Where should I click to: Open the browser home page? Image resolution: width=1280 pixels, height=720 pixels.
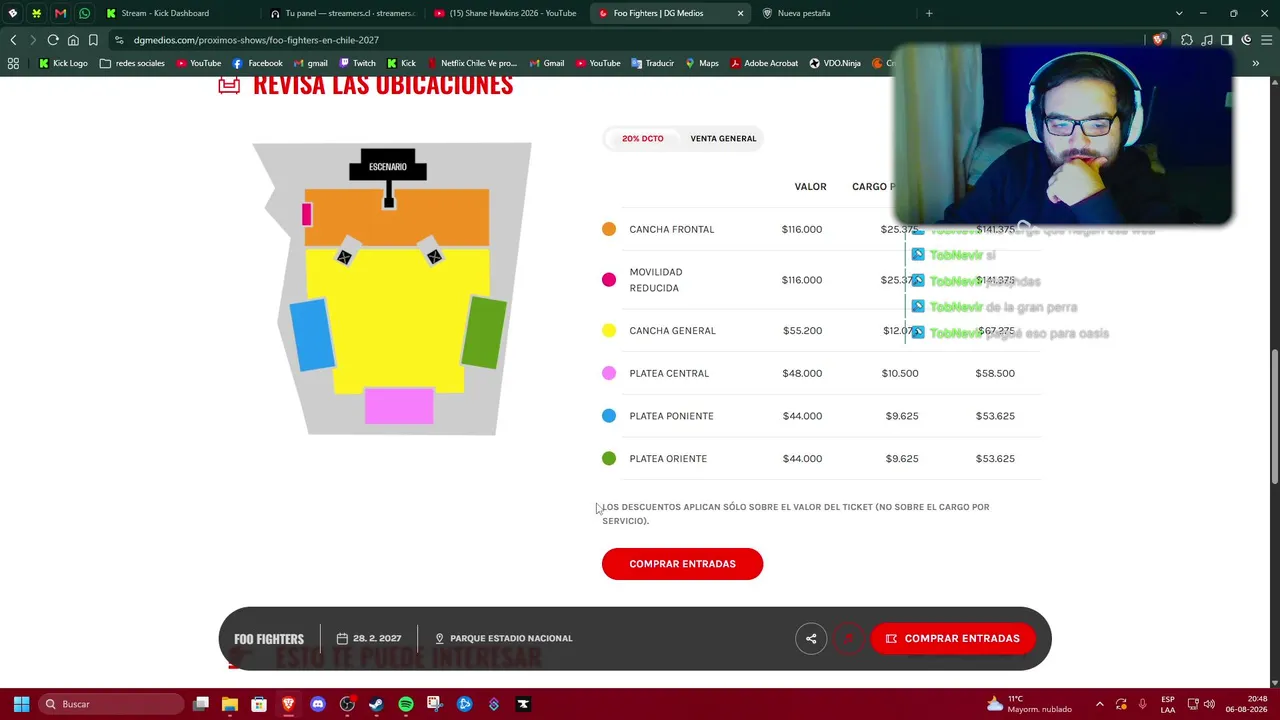tap(73, 40)
